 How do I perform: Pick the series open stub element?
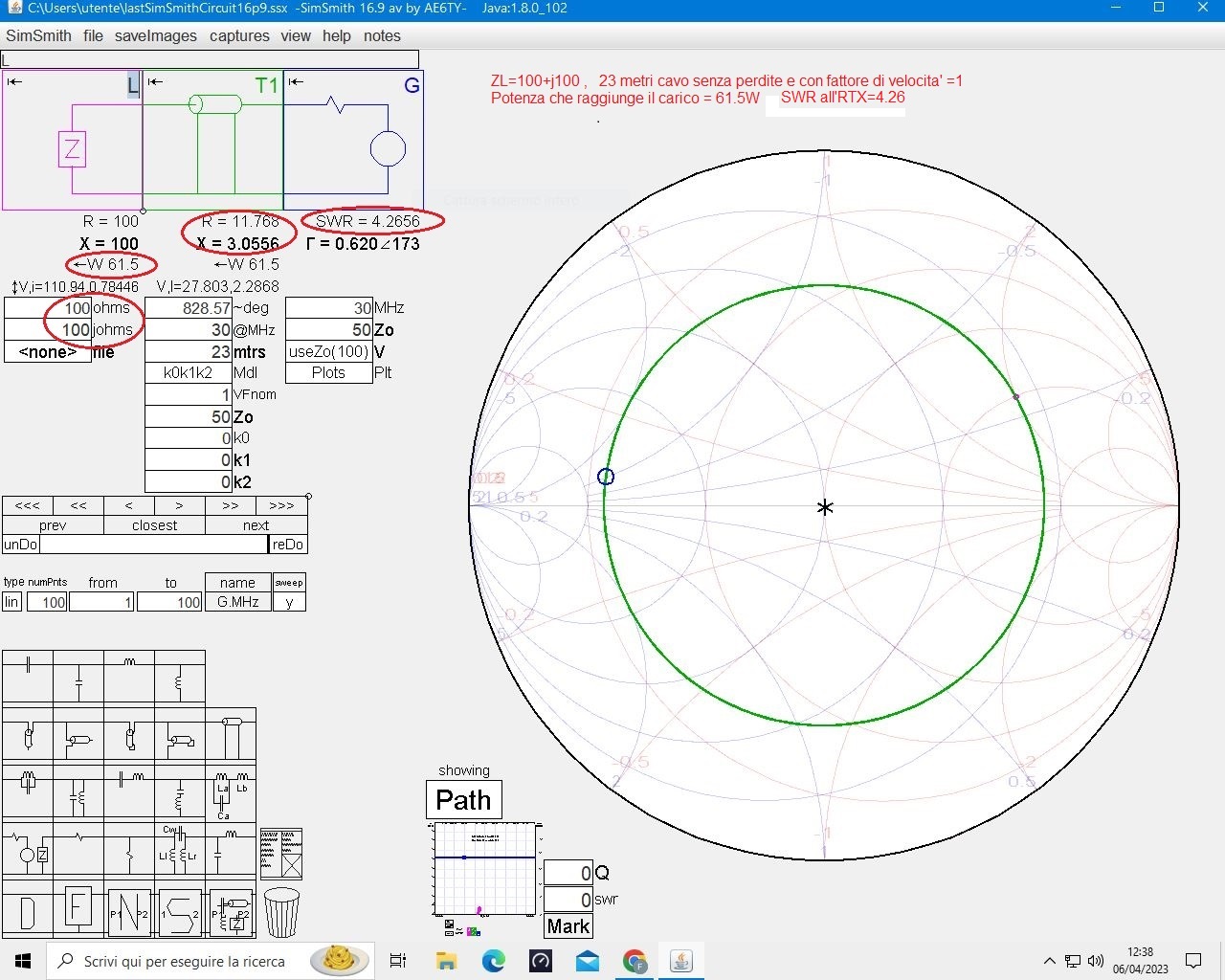(x=28, y=734)
